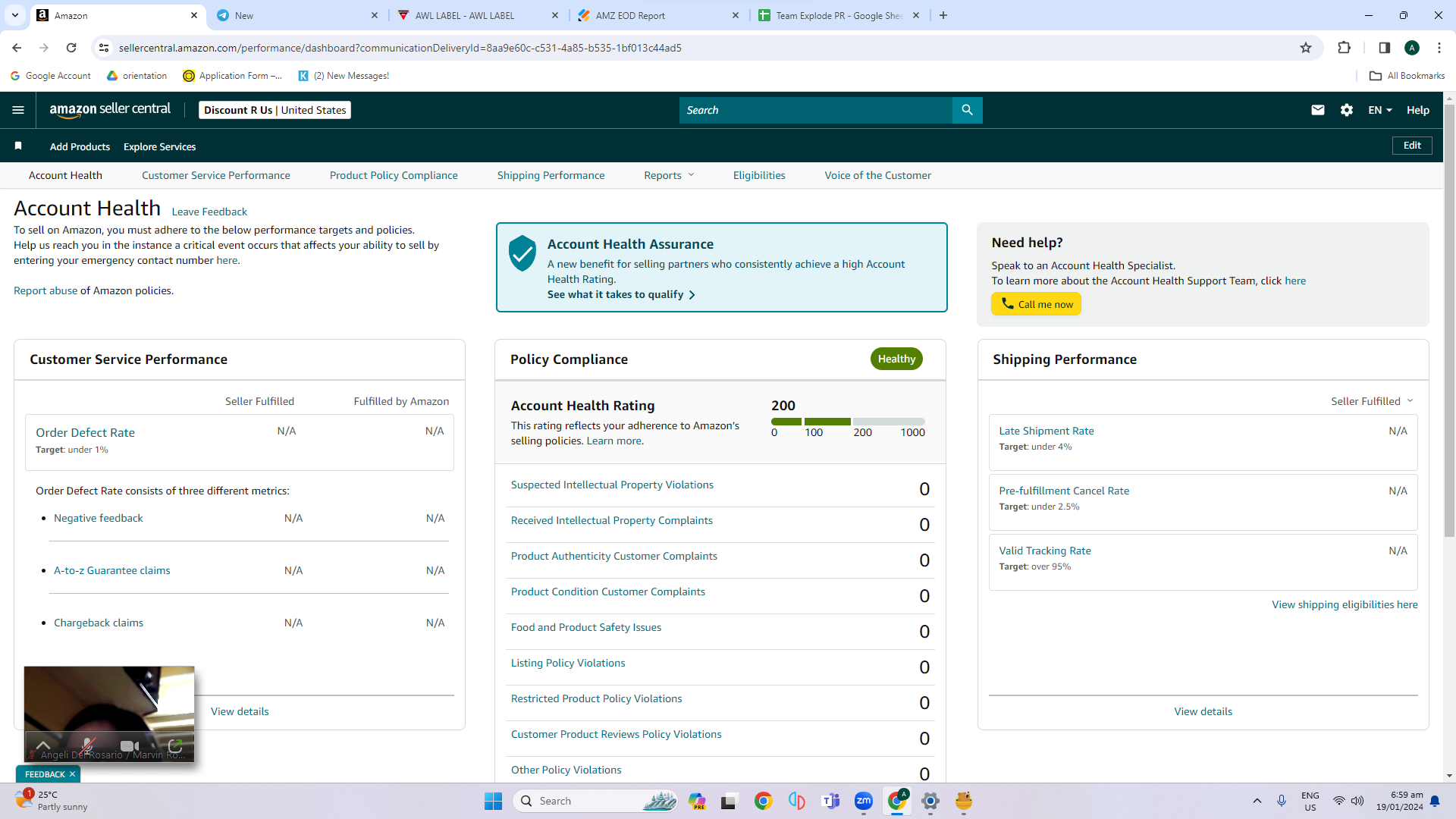The image size is (1456, 819).
Task: Click the Edit button
Action: 1412,146
